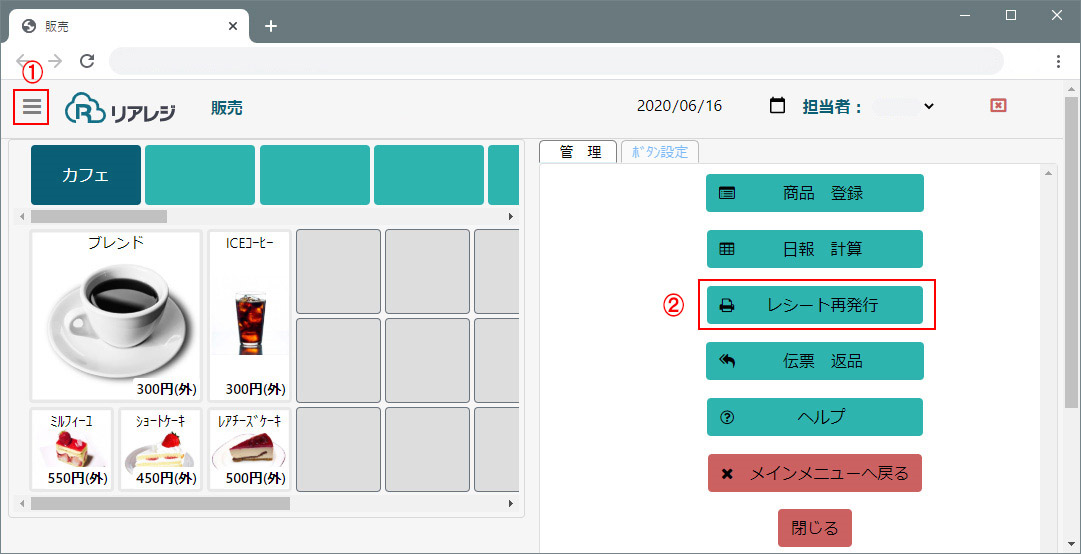The height and width of the screenshot is (554, 1081).
Task: Click the browser address bar
Action: tap(556, 61)
